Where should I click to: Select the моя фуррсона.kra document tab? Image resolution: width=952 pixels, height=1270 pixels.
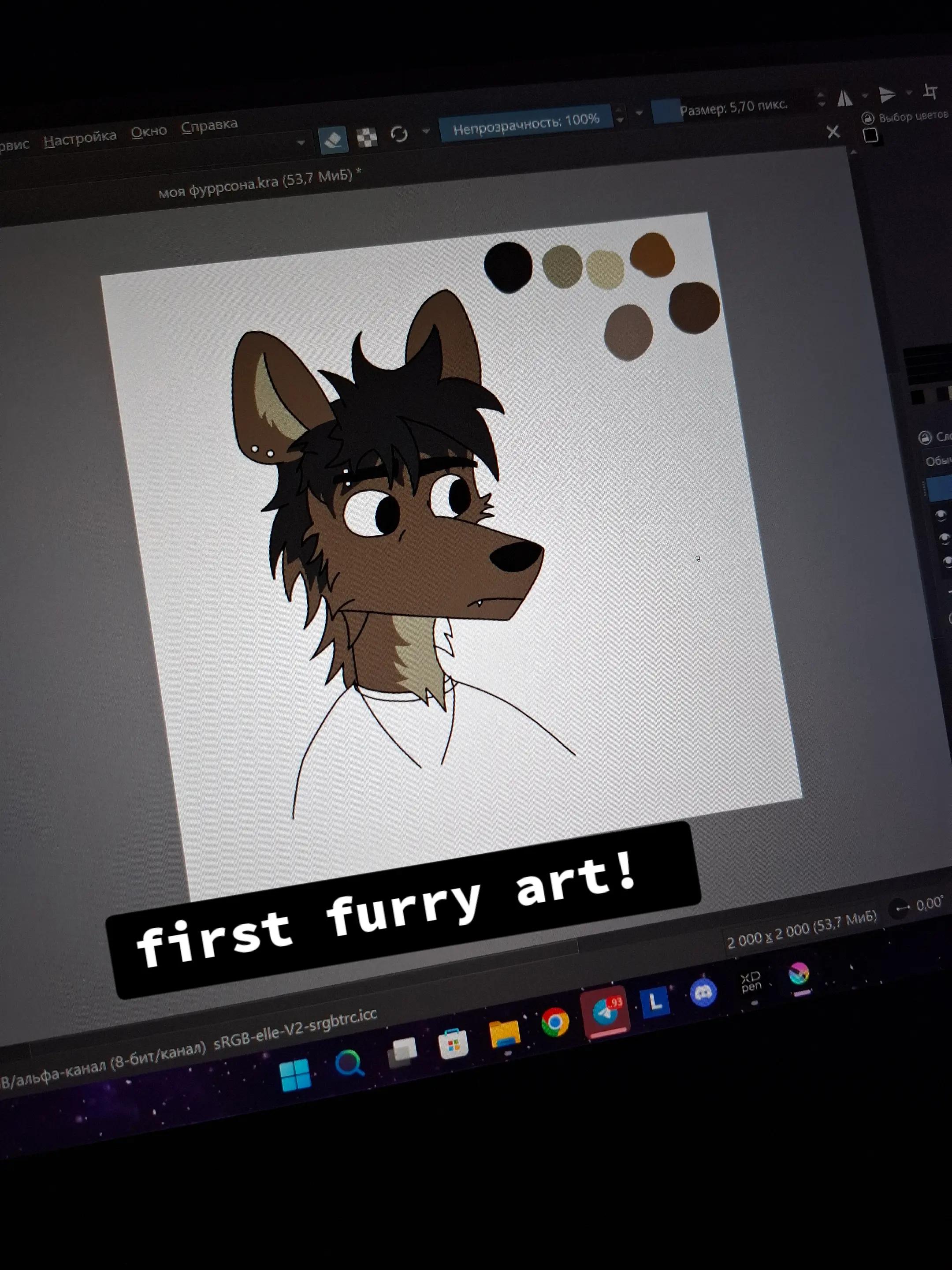260,184
